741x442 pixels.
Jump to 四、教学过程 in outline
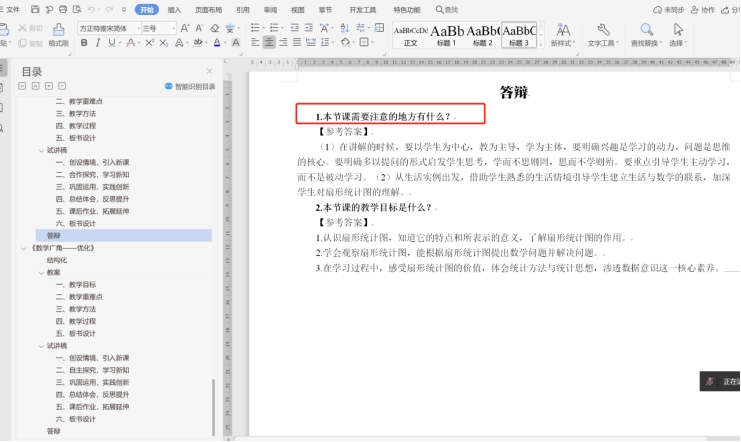76,126
